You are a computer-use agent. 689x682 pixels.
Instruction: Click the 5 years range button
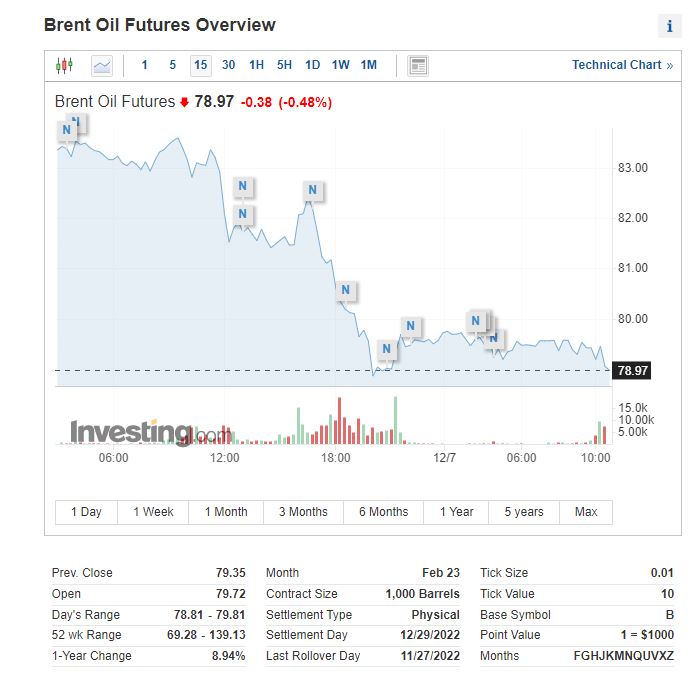[x=523, y=512]
